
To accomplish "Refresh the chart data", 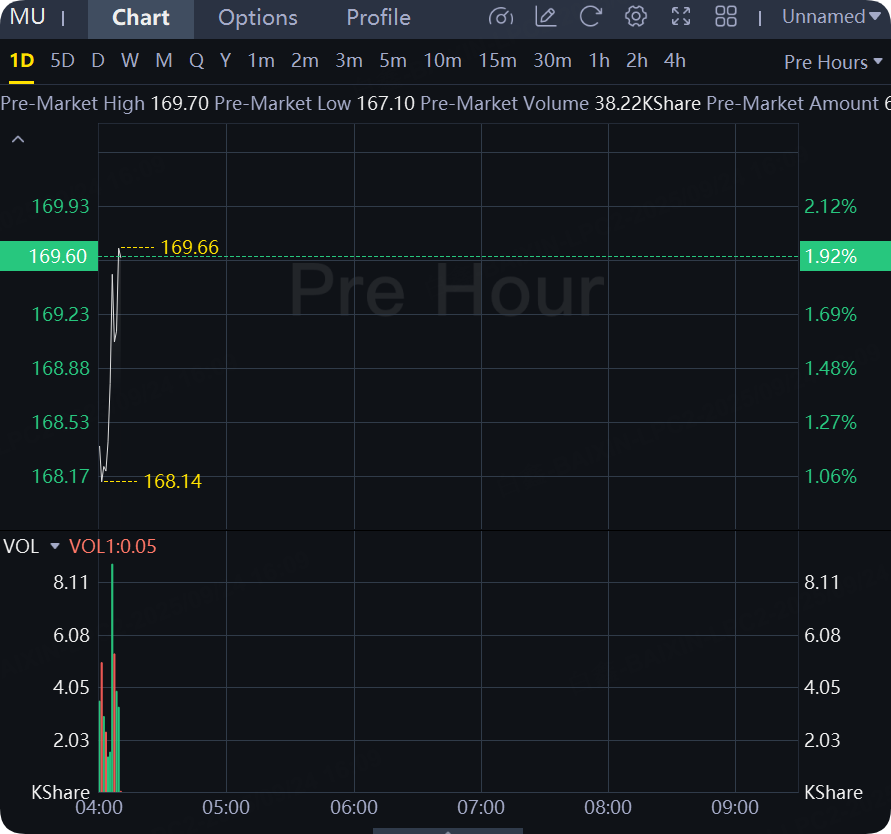I will click(590, 17).
